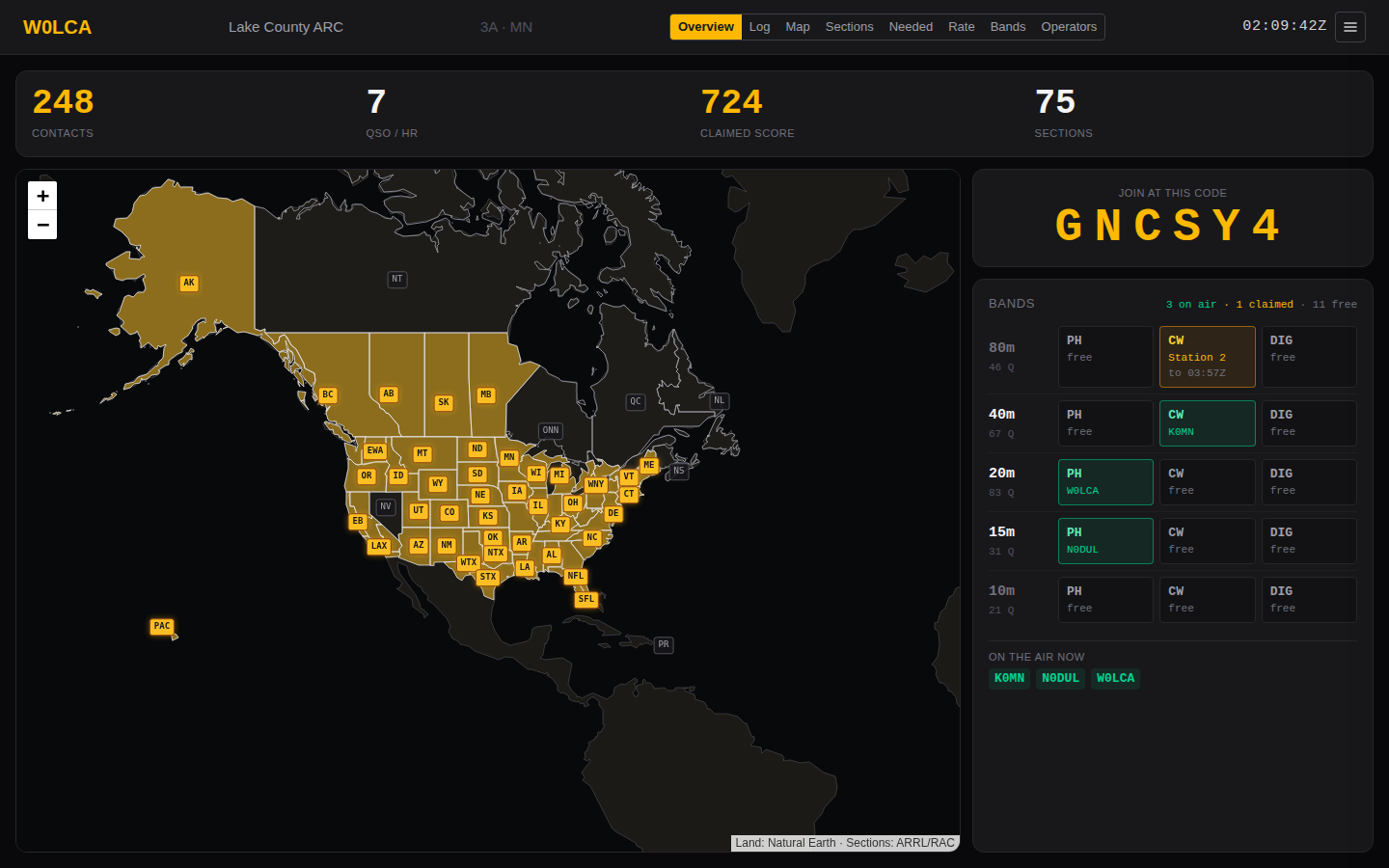The height and width of the screenshot is (868, 1389).
Task: Select the PR section label on map
Action: (x=664, y=645)
